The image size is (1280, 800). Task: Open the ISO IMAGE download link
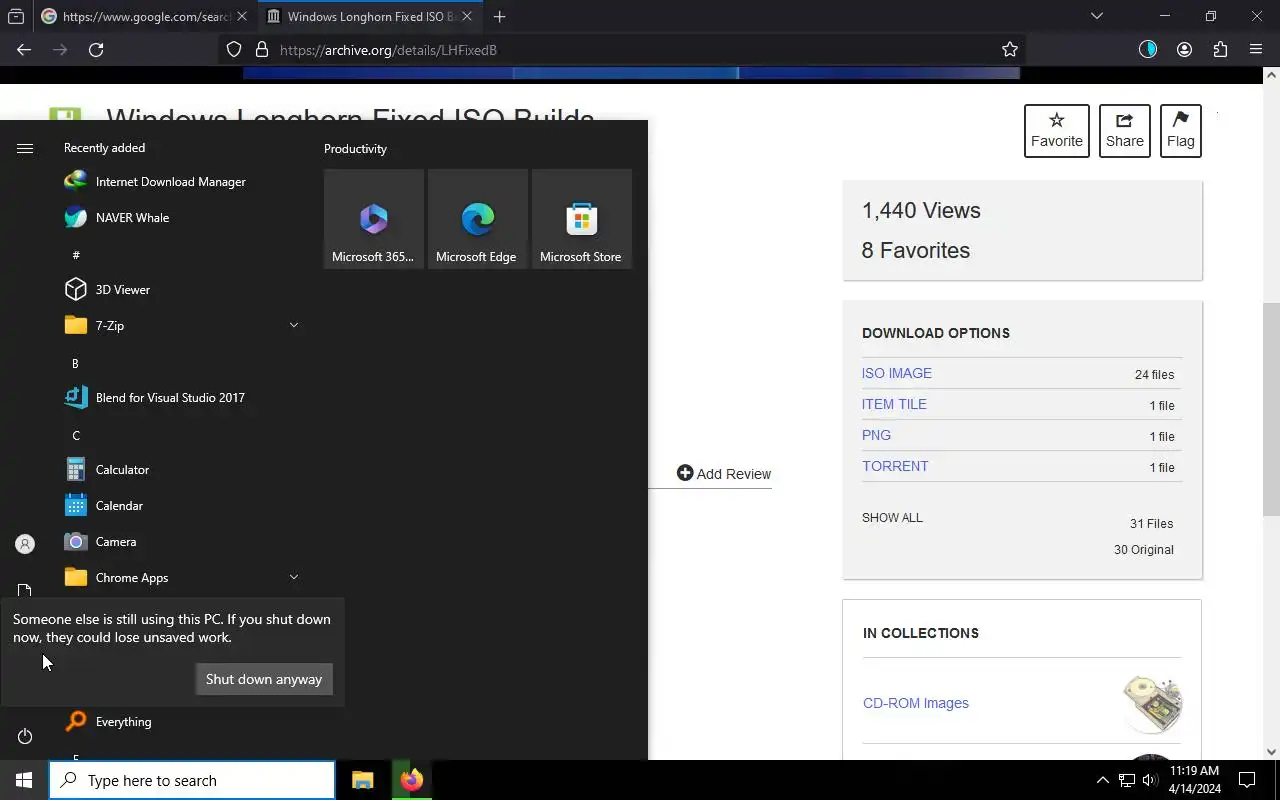click(897, 373)
